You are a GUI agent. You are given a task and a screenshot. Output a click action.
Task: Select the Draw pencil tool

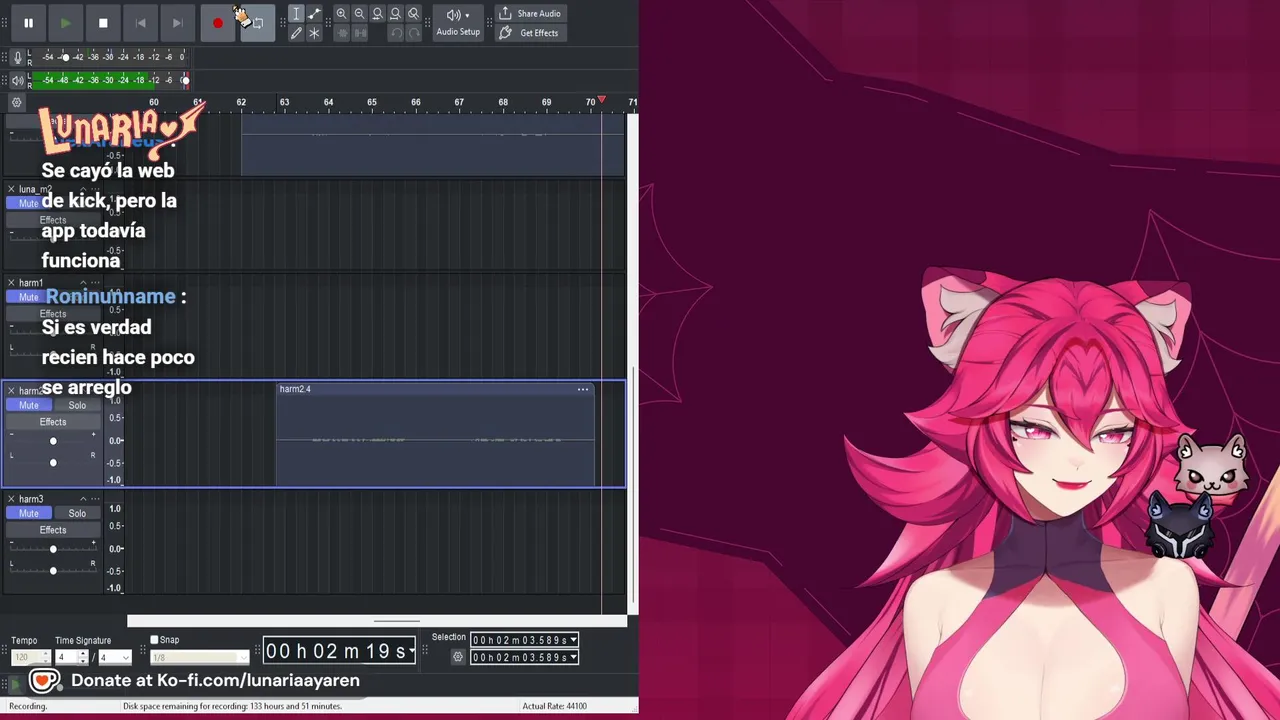296,33
